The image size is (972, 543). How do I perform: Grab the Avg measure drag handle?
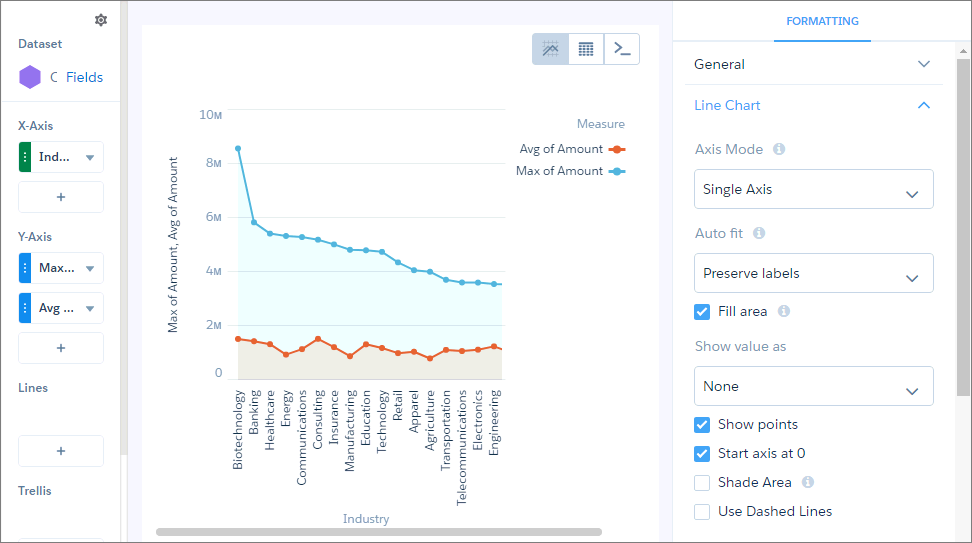tap(25, 308)
